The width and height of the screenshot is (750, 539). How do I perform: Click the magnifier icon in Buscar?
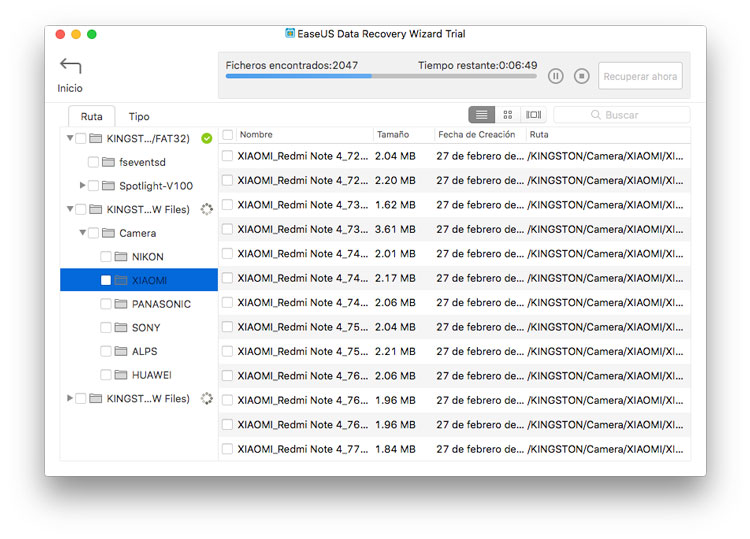pyautogui.click(x=596, y=115)
